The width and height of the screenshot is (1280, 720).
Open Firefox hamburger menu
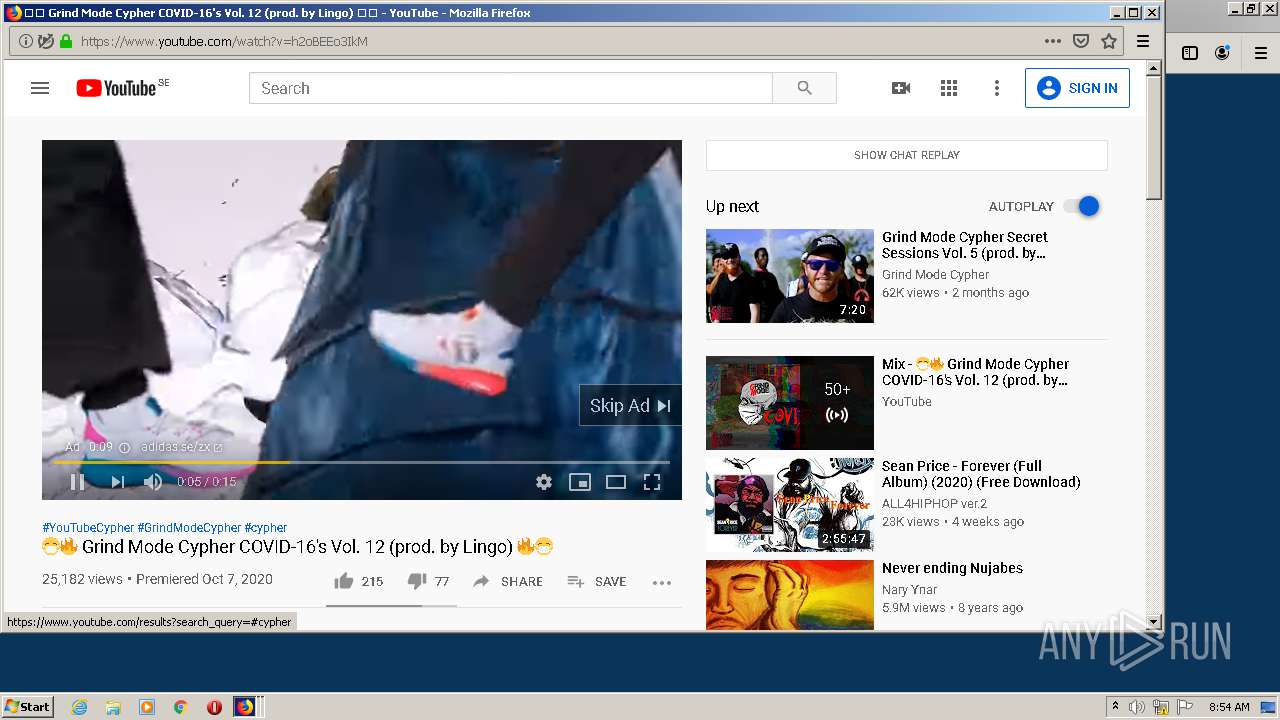pos(1143,41)
